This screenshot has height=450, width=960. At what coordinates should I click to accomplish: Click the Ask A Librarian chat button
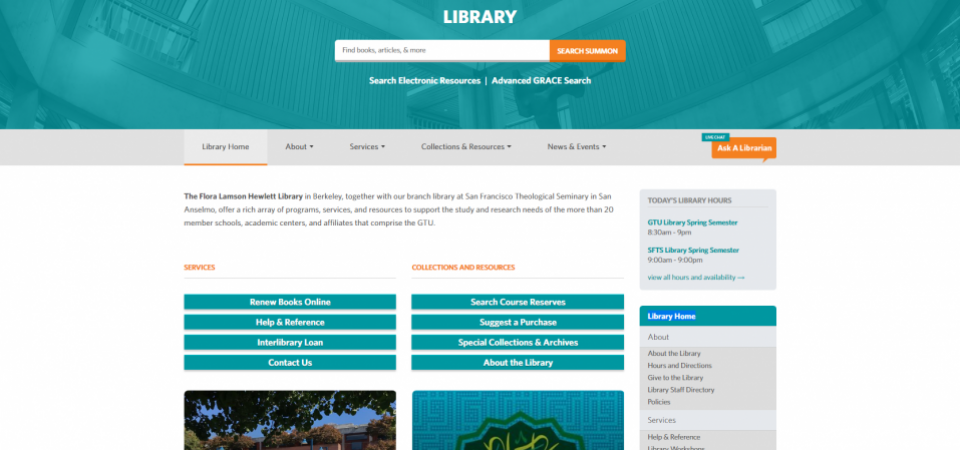pyautogui.click(x=744, y=148)
